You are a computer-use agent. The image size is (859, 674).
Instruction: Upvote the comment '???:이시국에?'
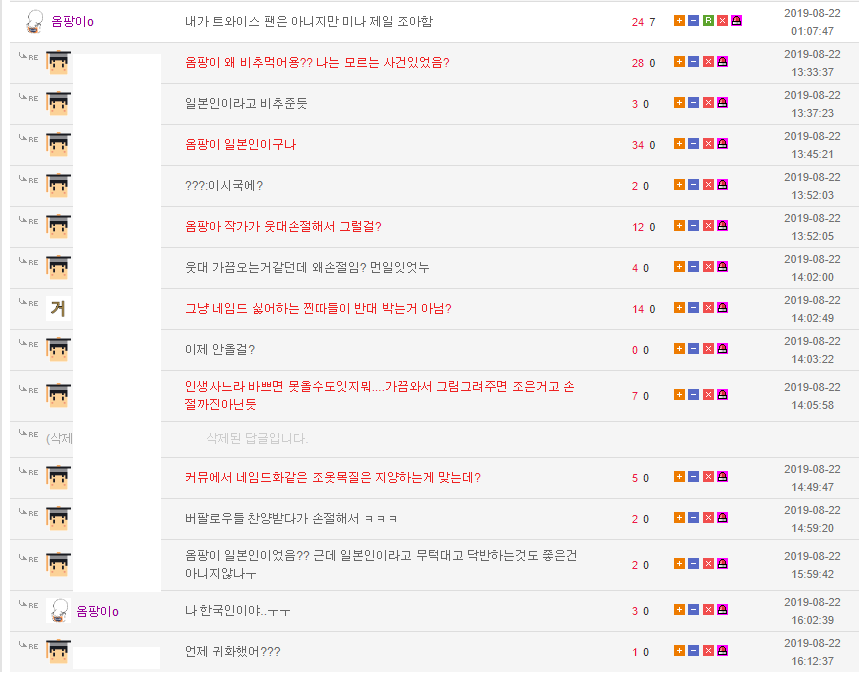pyautogui.click(x=679, y=185)
